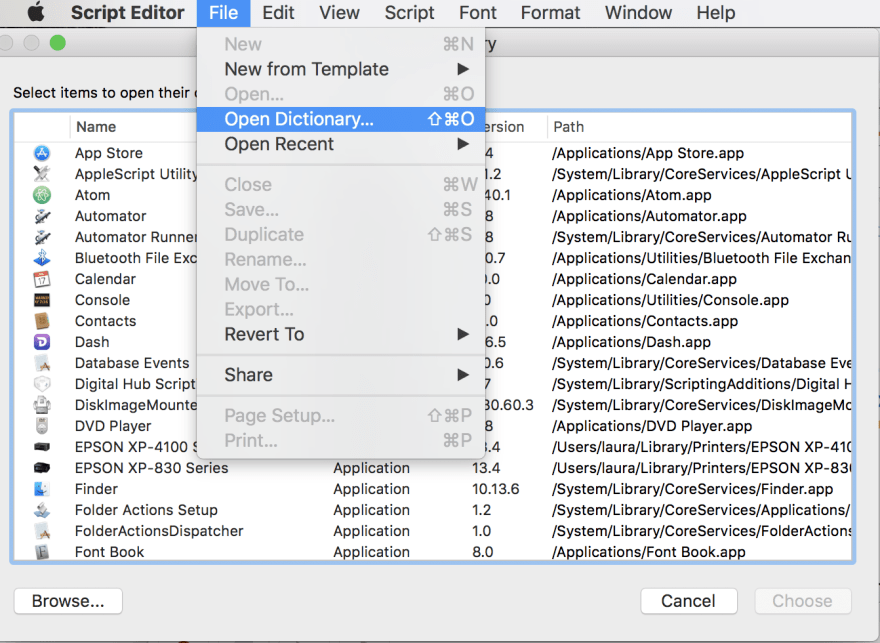
Task: Click path /Applications/DVD Player.app
Action: [652, 426]
